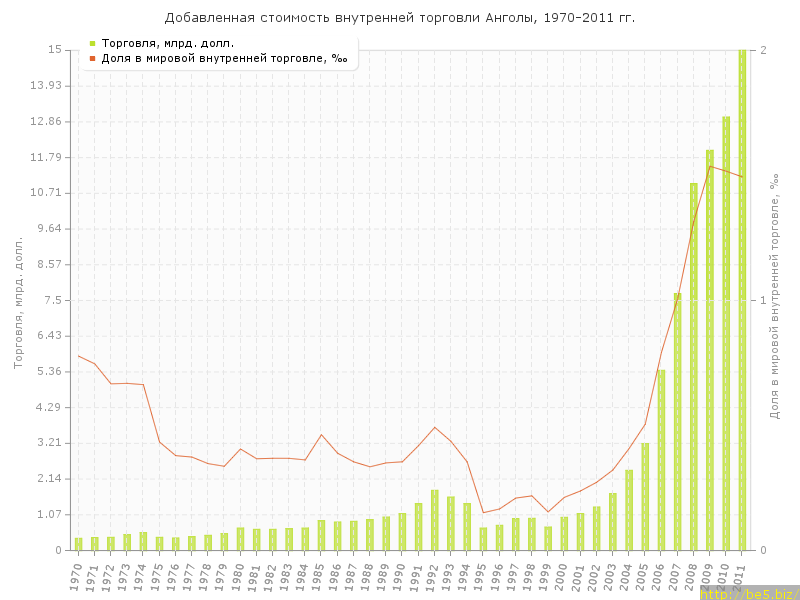
Task: Click the green legend marker for Торговля
Action: (92, 43)
